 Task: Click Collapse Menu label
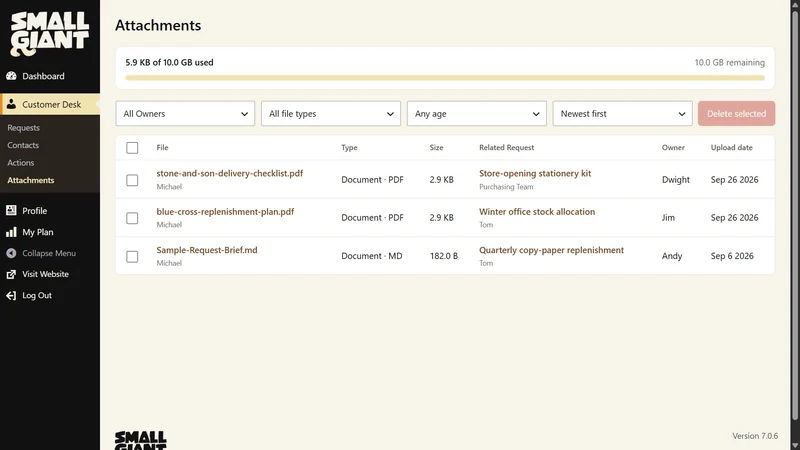49,253
